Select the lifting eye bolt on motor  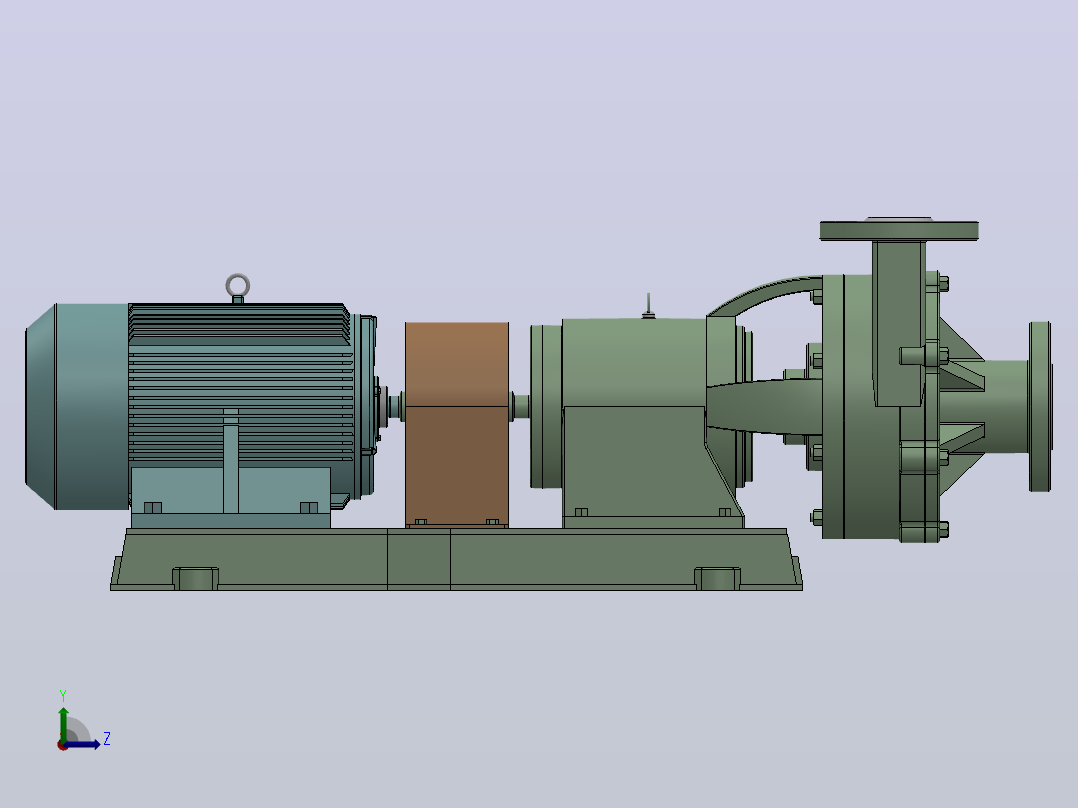[238, 288]
